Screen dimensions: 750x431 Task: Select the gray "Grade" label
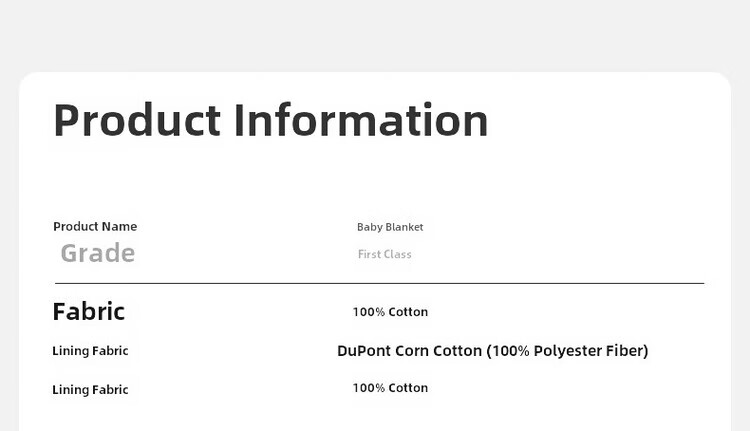click(x=98, y=253)
